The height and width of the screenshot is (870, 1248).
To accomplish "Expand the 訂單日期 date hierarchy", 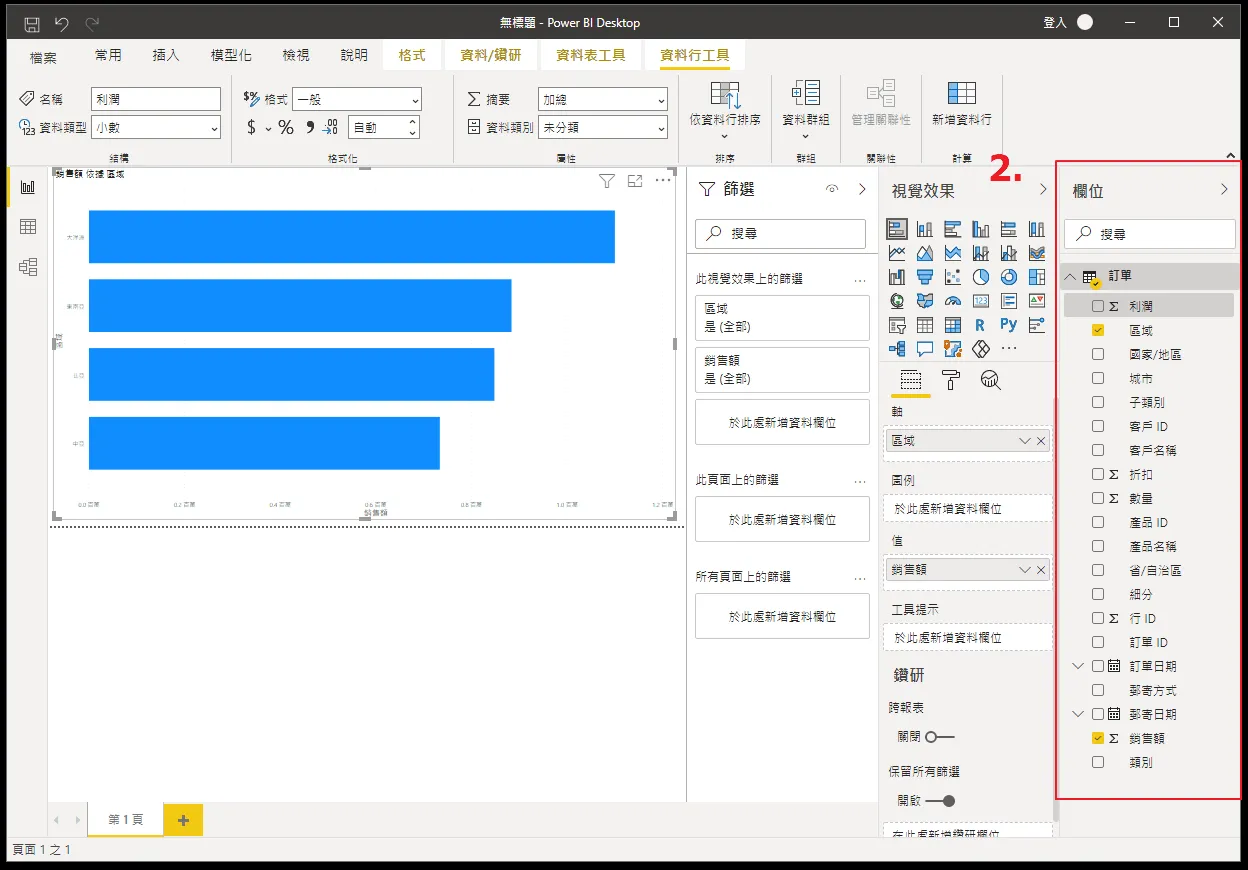I will pos(1078,666).
